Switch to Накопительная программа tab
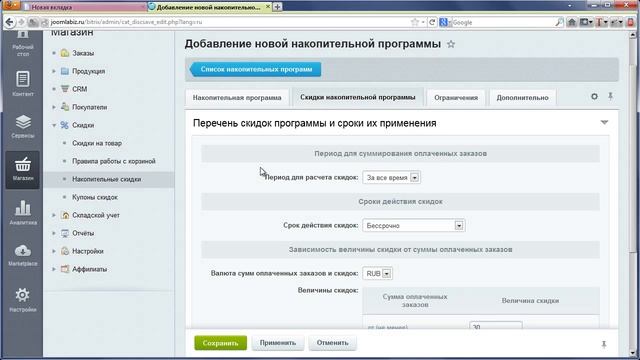The image size is (640, 360). (237, 98)
